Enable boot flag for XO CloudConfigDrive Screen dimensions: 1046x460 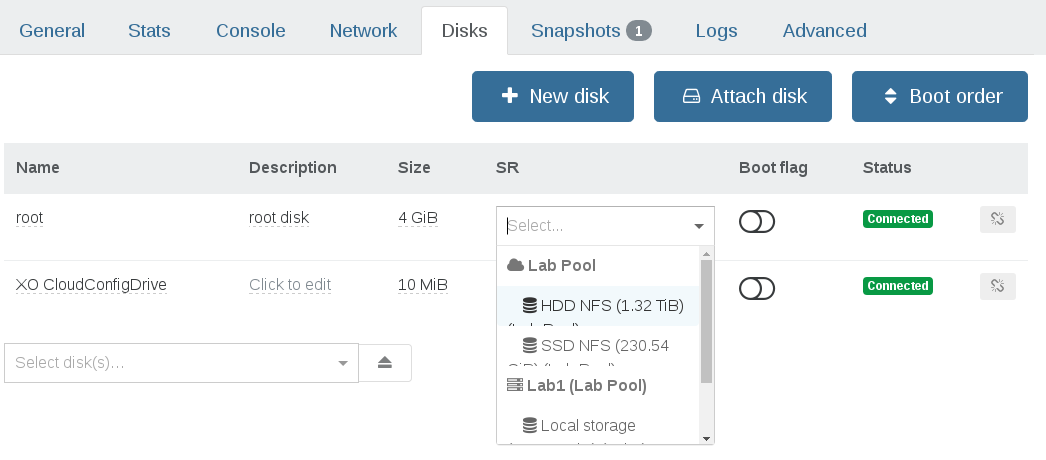[757, 288]
